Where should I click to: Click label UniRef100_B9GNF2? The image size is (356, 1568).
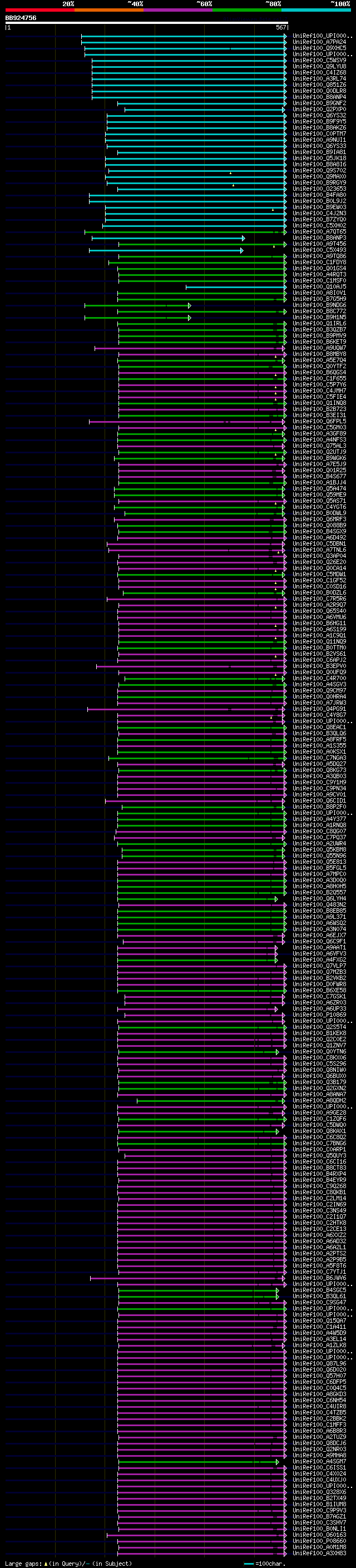pos(319,103)
